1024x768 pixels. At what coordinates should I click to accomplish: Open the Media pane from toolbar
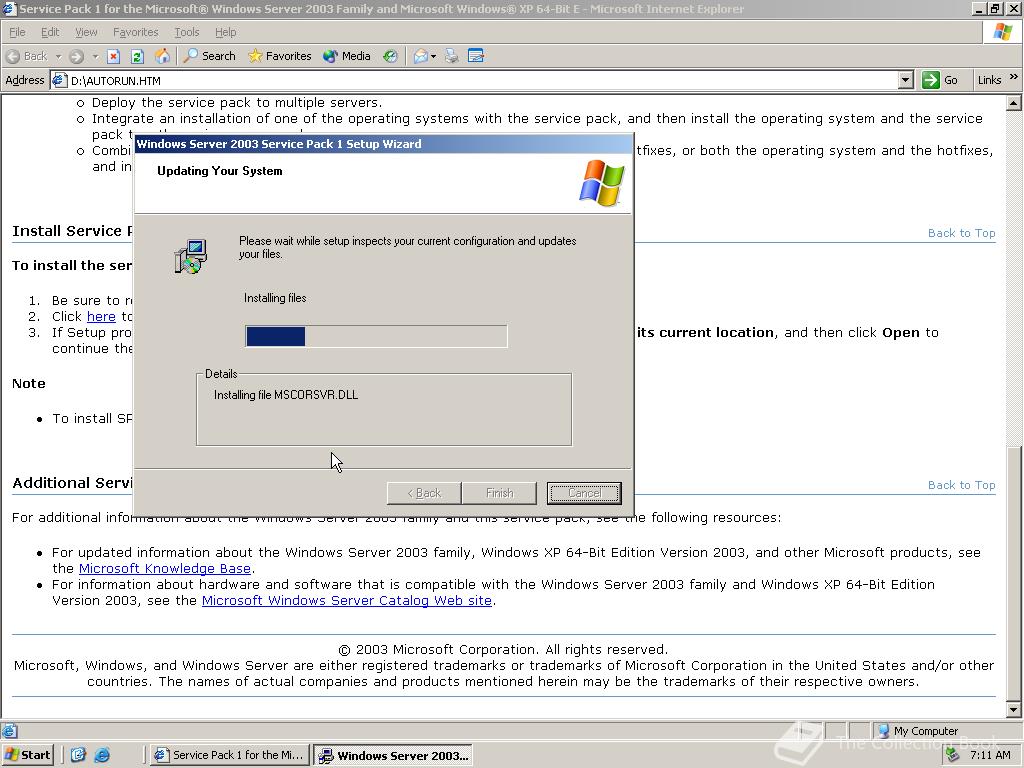coord(347,56)
